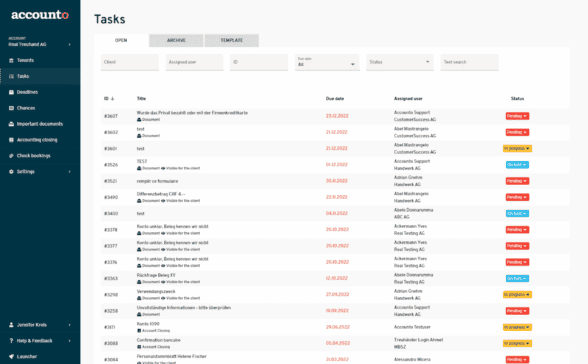Click the Document icon under task #3258
This screenshot has height=364, width=588.
(x=139, y=315)
